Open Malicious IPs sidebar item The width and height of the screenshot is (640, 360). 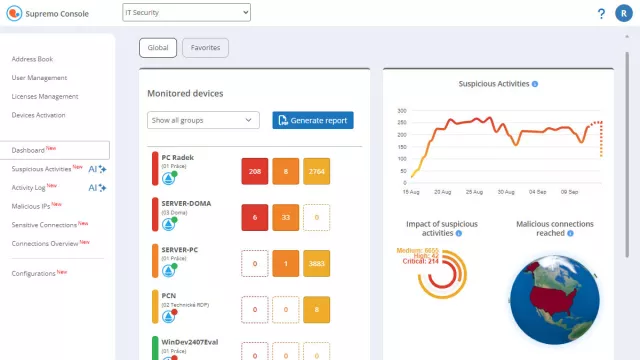click(x=31, y=206)
